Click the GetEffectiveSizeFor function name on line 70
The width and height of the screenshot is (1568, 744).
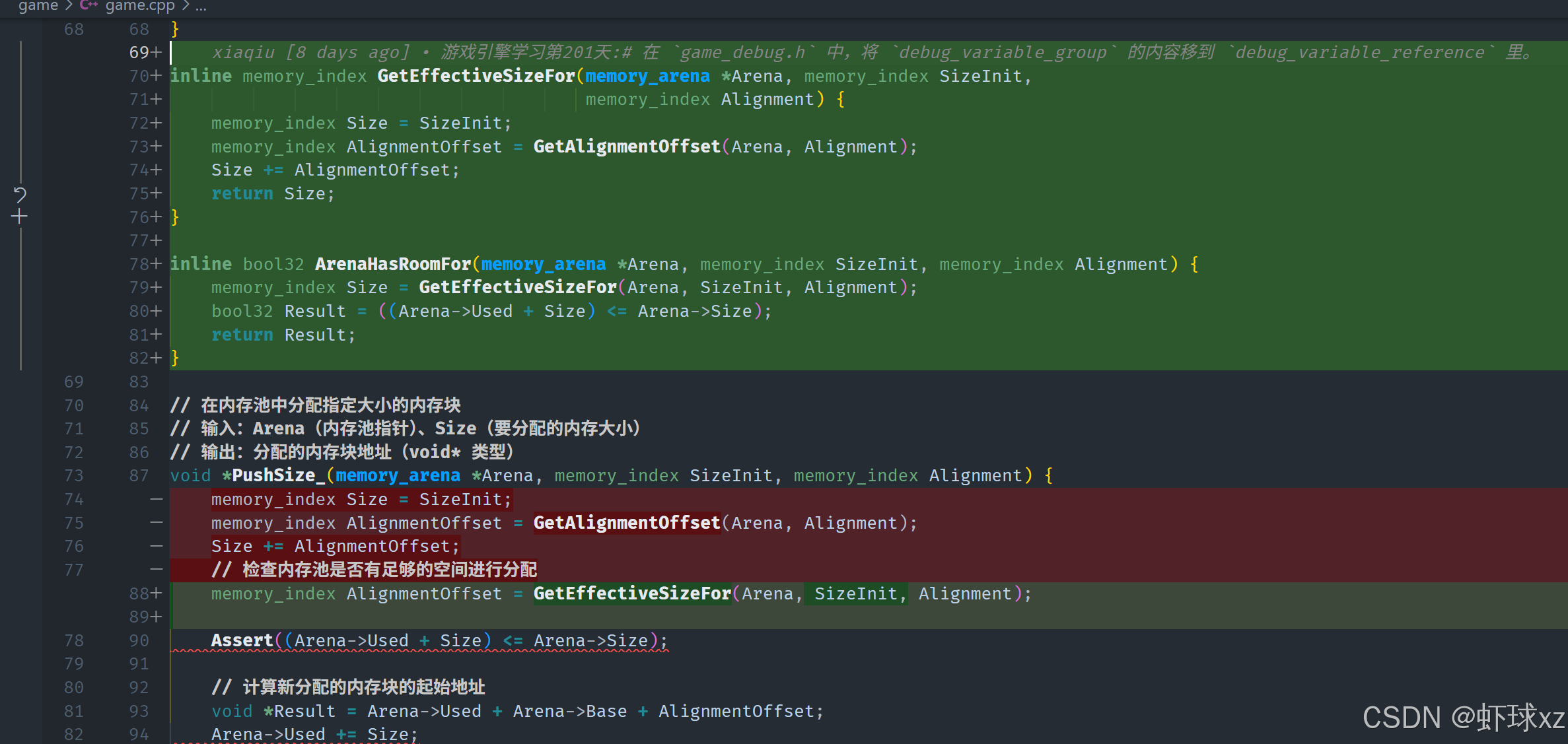pos(476,76)
